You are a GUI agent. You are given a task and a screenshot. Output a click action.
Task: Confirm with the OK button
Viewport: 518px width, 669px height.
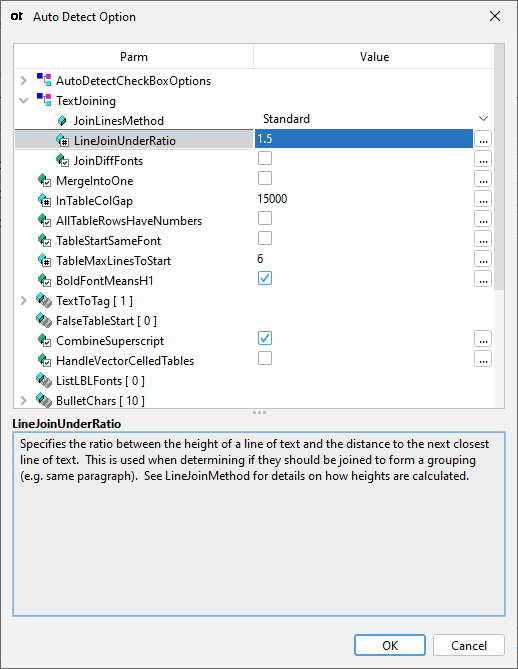390,645
